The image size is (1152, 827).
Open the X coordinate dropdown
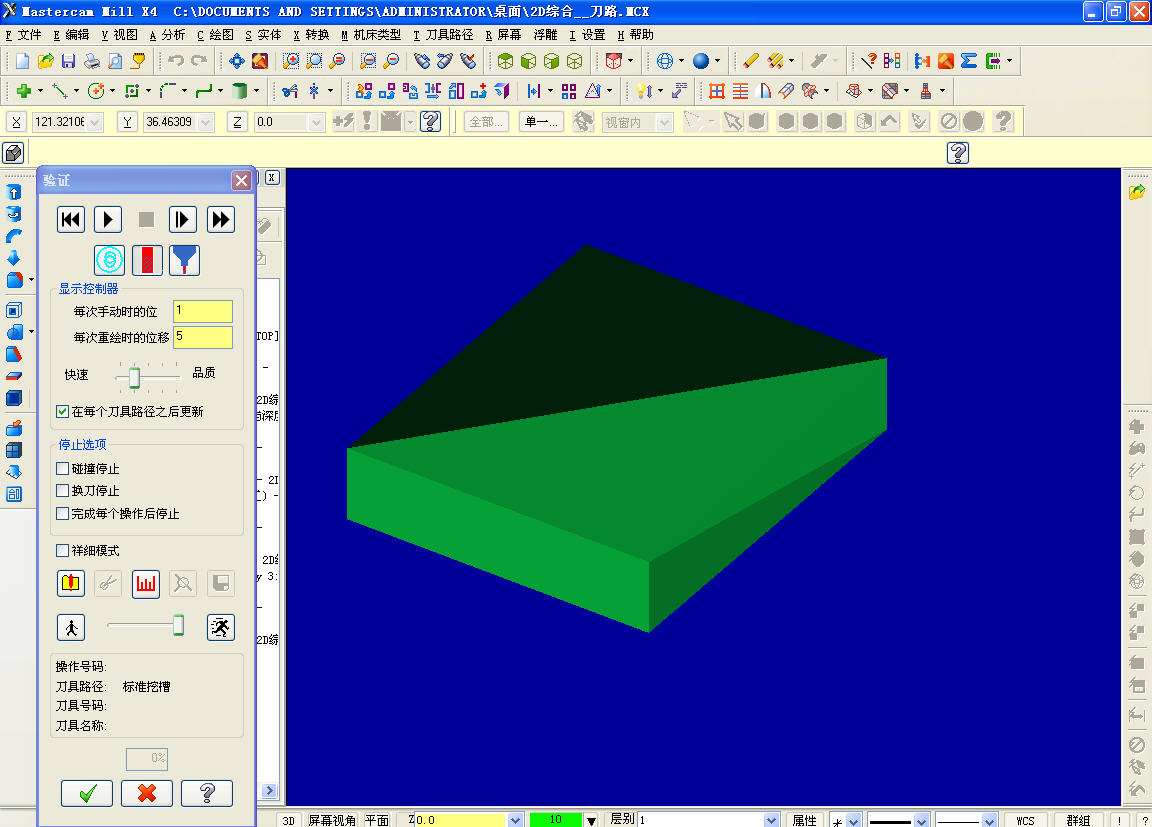pos(95,122)
